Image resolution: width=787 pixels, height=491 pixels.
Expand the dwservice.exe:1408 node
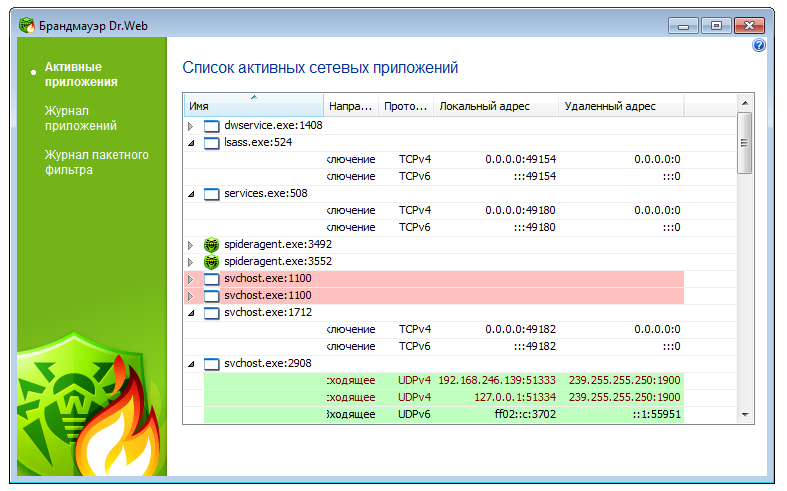coord(191,126)
